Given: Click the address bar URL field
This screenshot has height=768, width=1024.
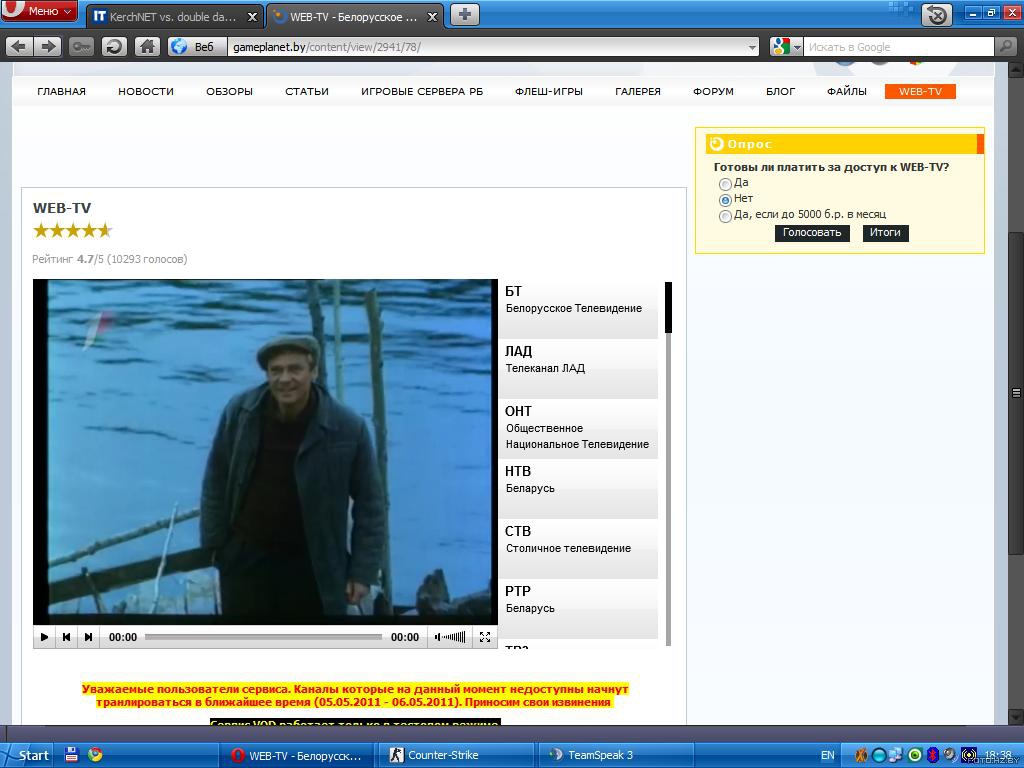Looking at the screenshot, I should click(x=487, y=47).
